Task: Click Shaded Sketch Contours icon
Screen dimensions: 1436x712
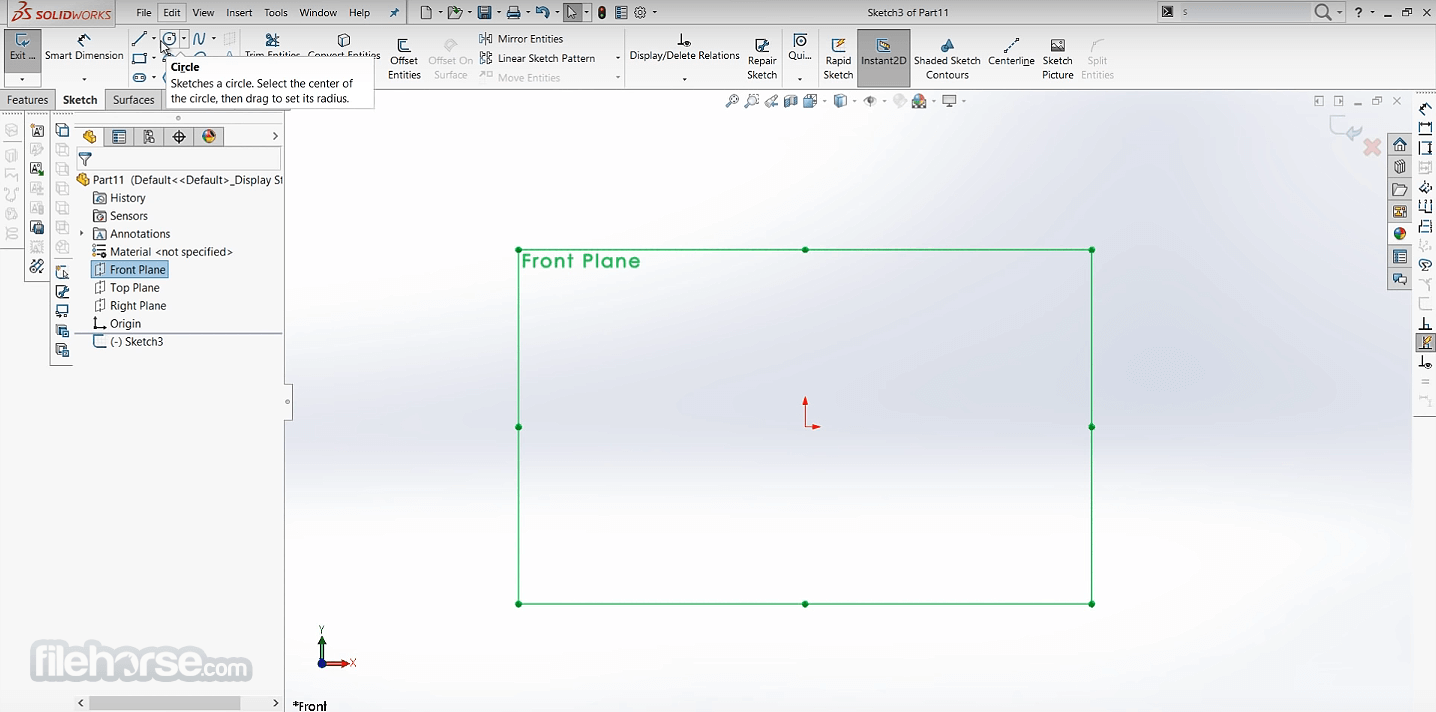Action: (x=947, y=59)
